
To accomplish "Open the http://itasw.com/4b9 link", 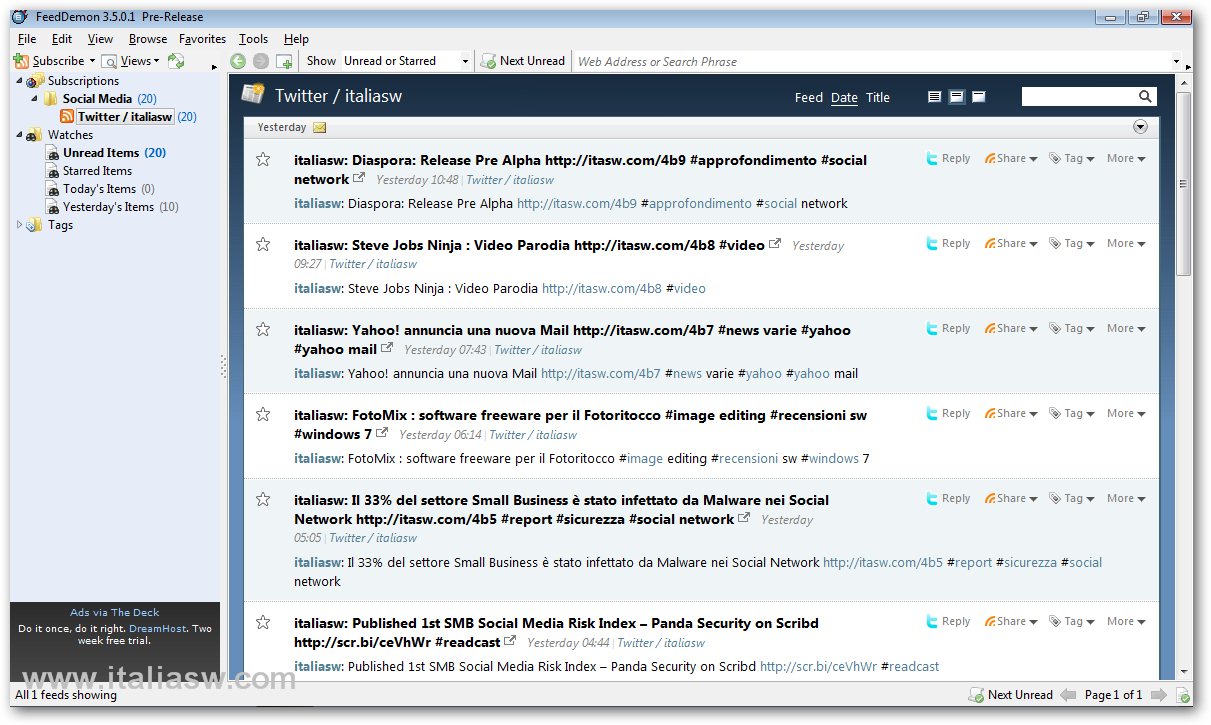I will (577, 204).
